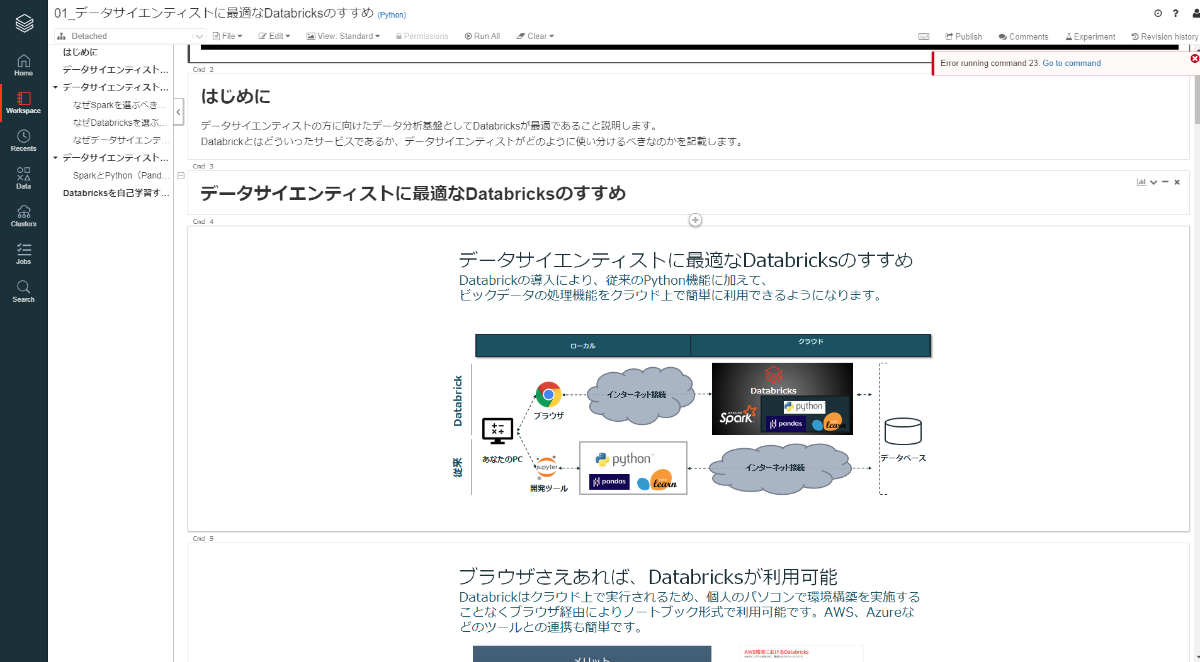Follow the Go to command link
Viewport: 1200px width, 662px height.
1071,63
